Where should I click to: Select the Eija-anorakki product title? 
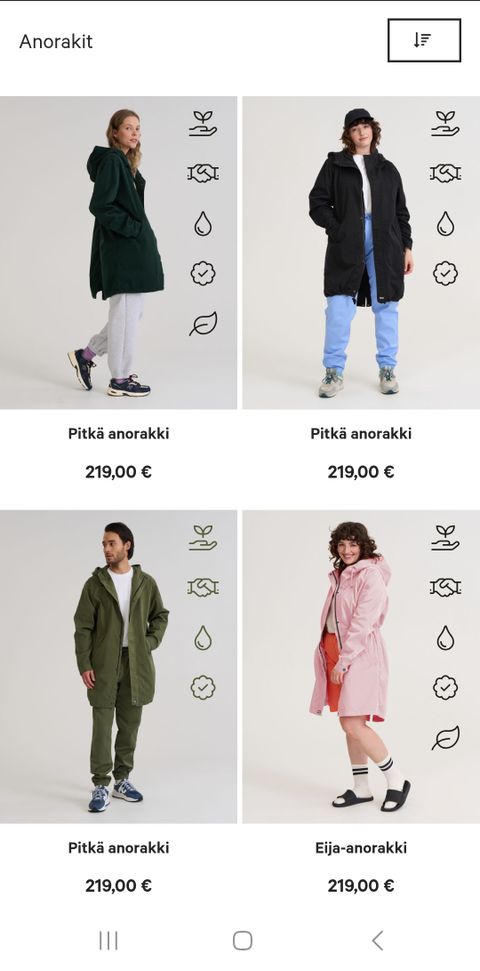[361, 848]
